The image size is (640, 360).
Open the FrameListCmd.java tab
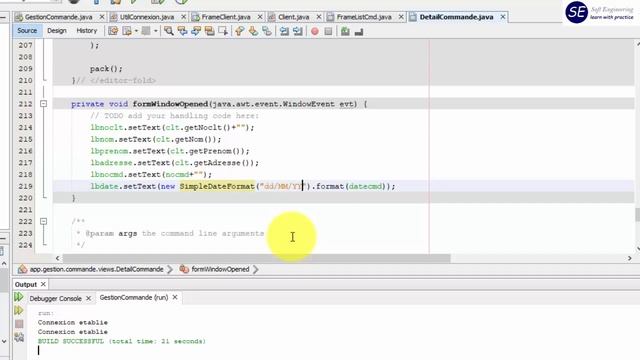[364, 17]
